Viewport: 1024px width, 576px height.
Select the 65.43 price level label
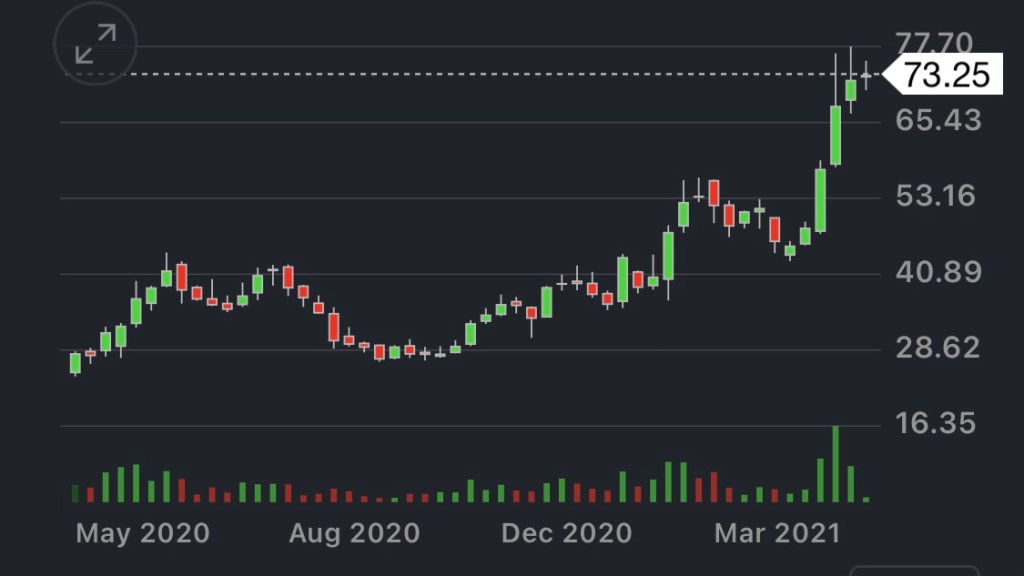(x=939, y=120)
